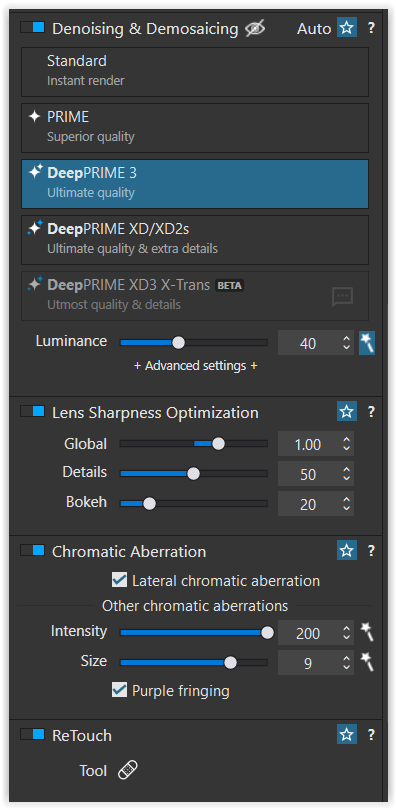Click the crossed-eye preview icon beside Denoising

[x=255, y=28]
